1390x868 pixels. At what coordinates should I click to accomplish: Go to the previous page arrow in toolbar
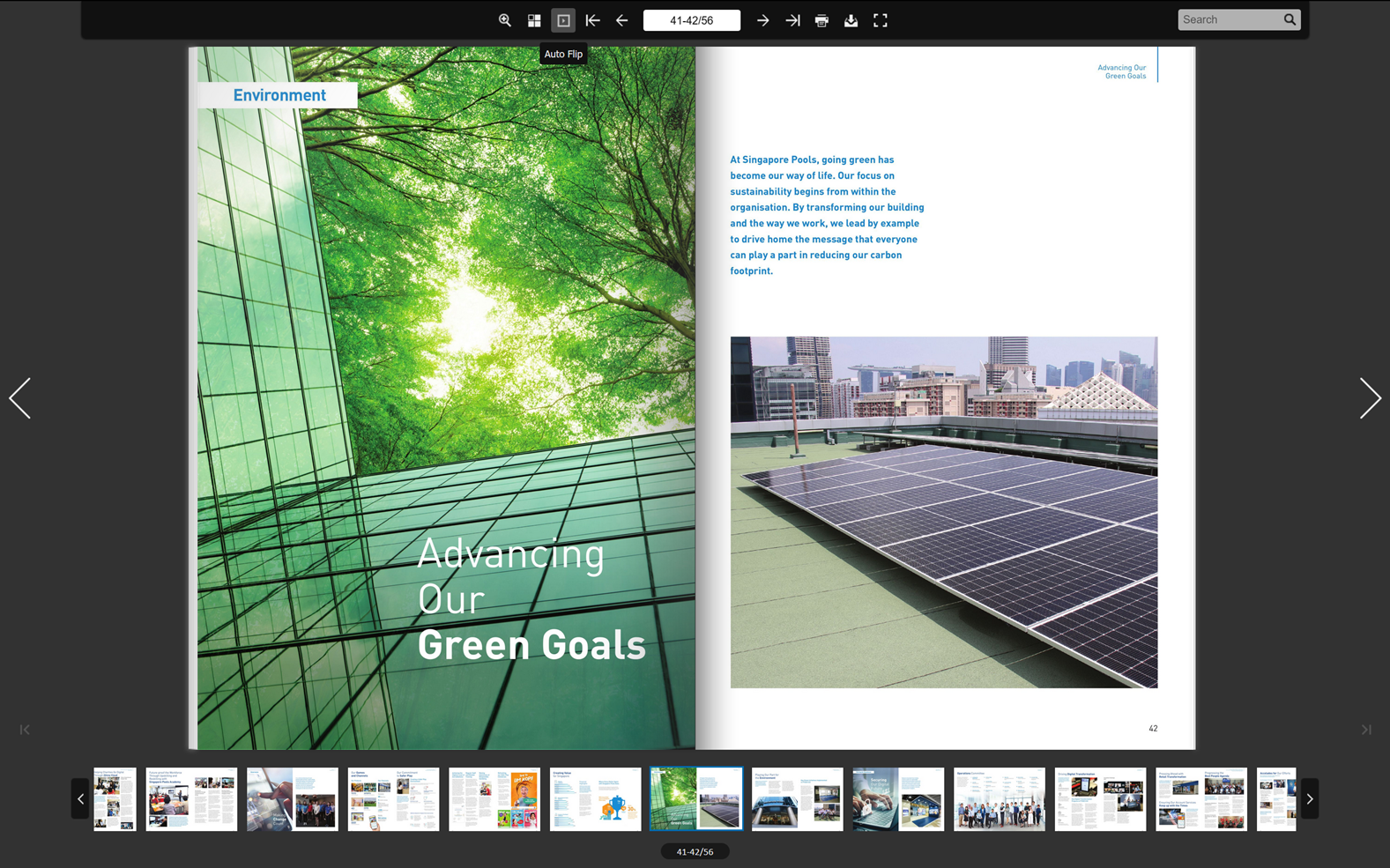click(x=622, y=20)
